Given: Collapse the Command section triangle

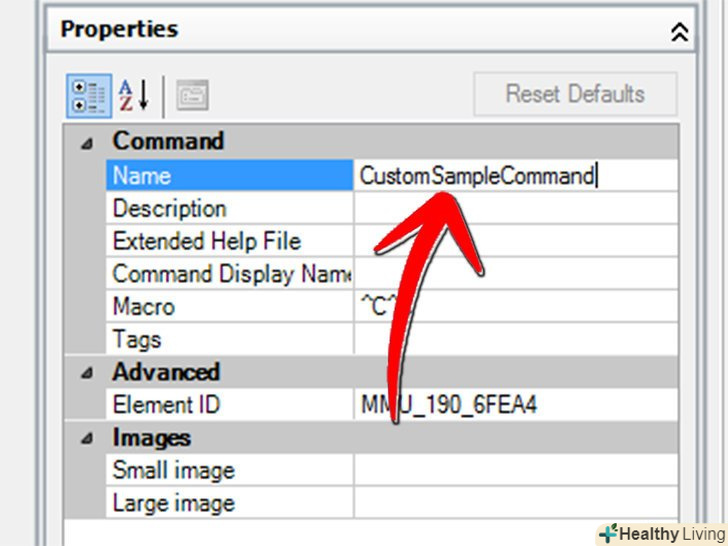Looking at the screenshot, I should 86,143.
